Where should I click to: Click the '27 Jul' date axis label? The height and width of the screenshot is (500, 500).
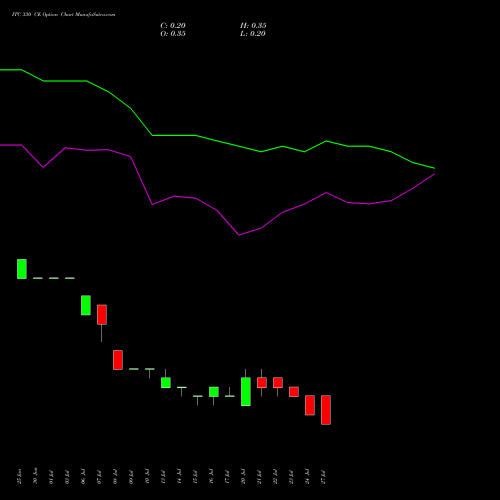click(x=323, y=477)
